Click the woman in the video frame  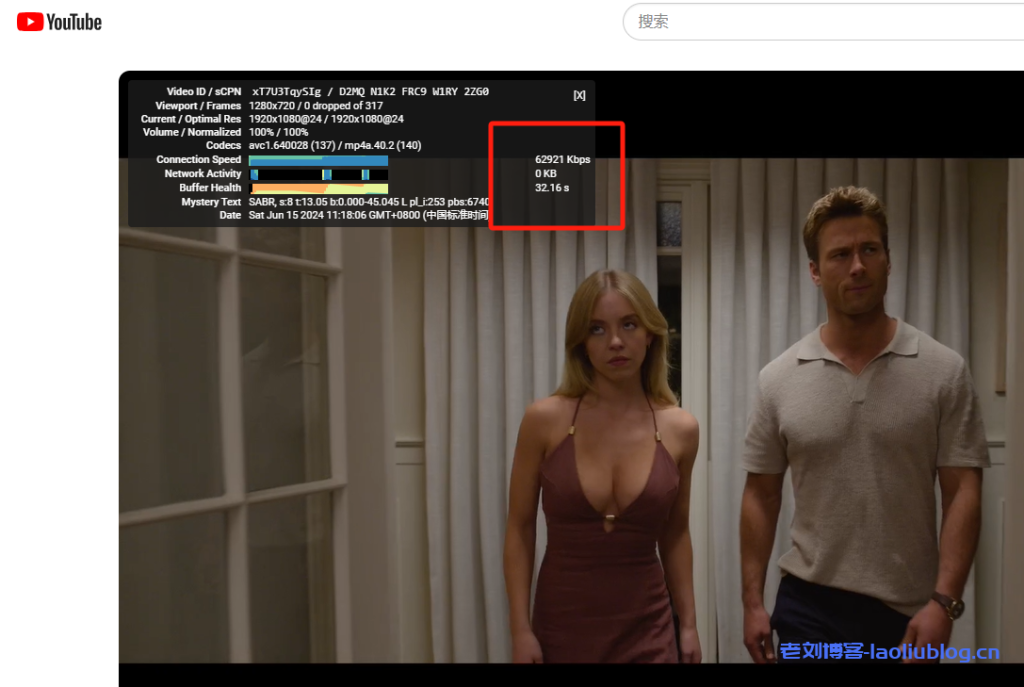(x=605, y=460)
